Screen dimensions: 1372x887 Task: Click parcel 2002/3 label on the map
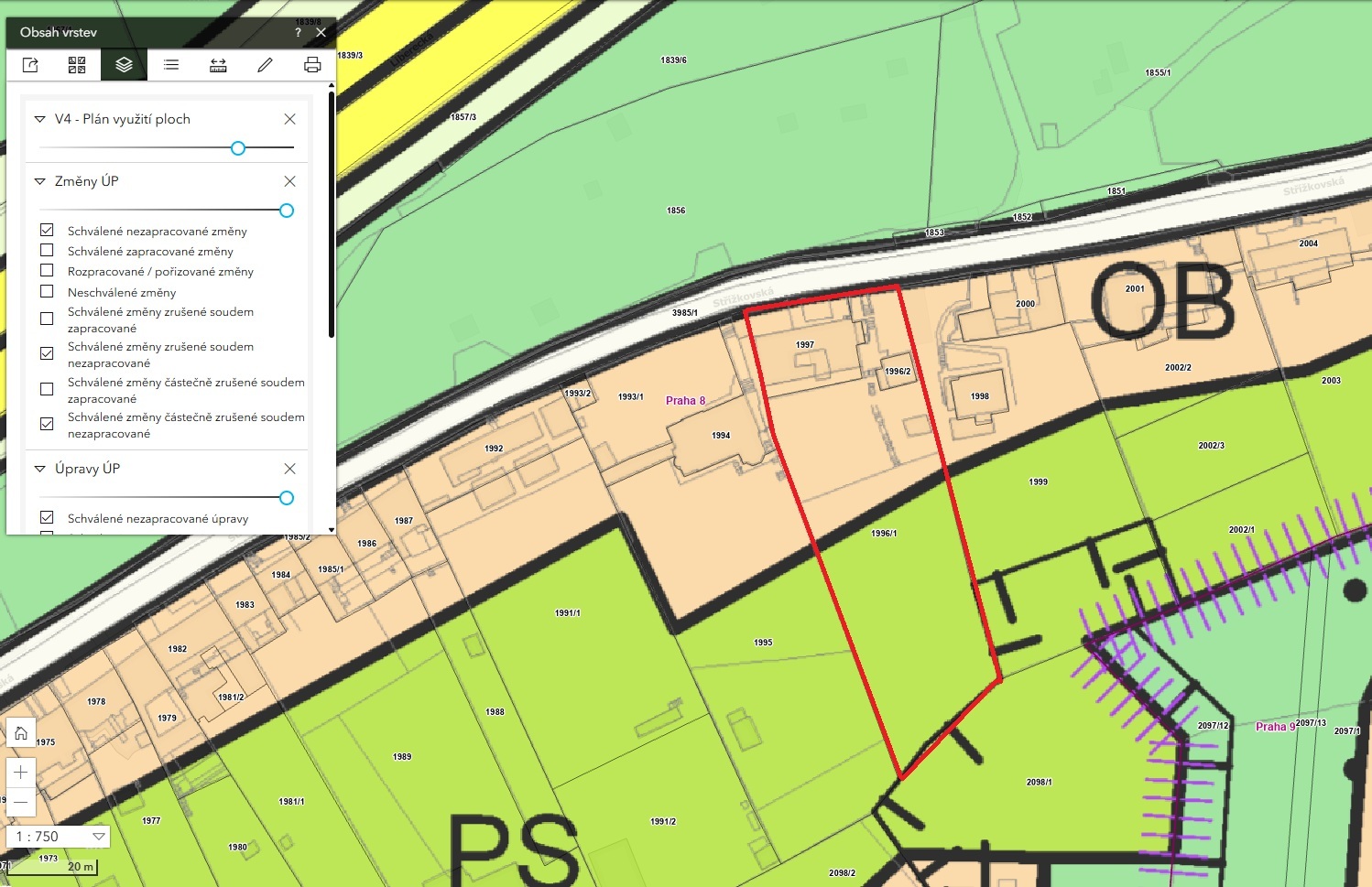[1212, 446]
